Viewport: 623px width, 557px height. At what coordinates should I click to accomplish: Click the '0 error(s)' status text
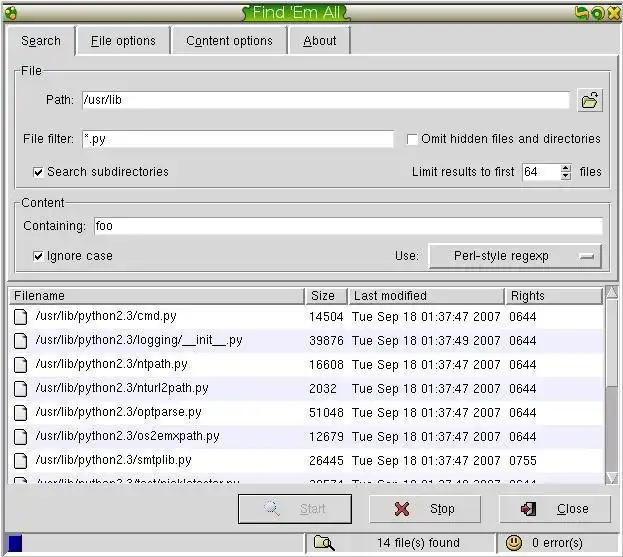coord(557,543)
